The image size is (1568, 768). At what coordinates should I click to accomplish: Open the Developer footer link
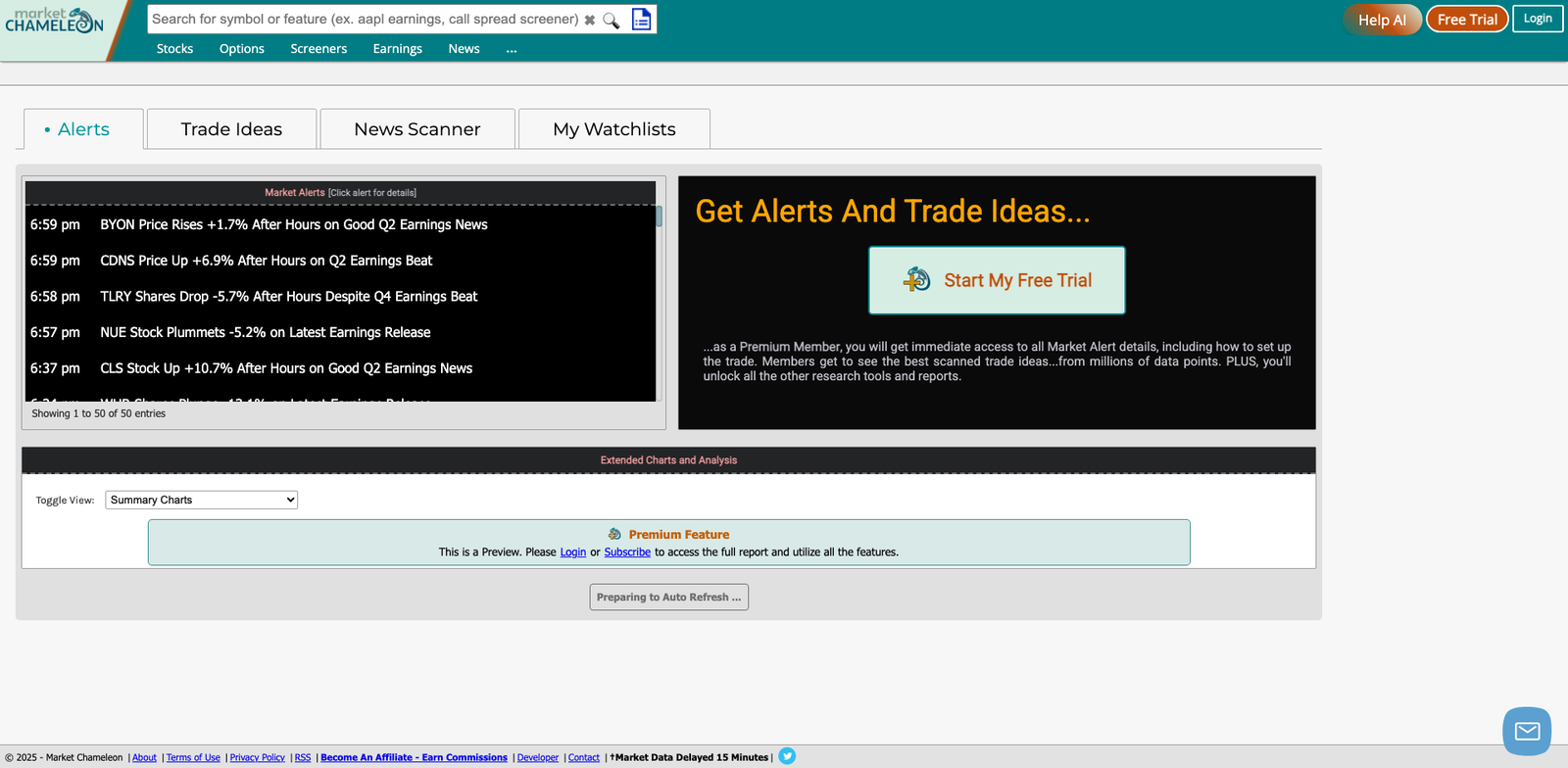(x=538, y=757)
